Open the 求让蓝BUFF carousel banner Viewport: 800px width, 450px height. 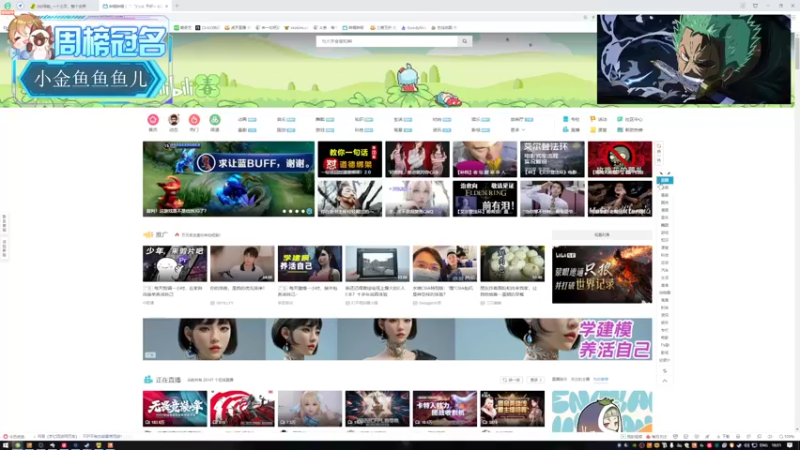229,179
